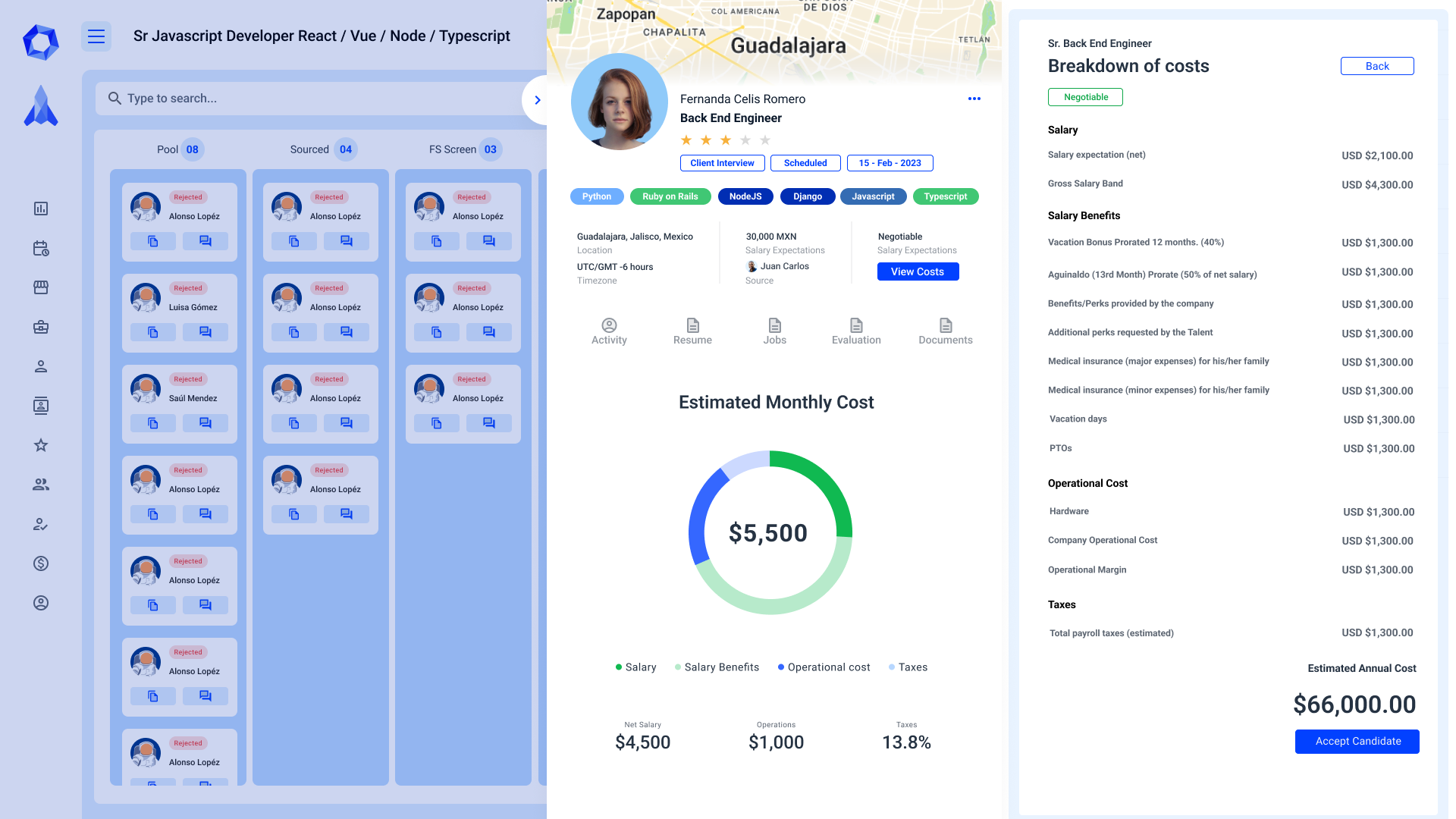This screenshot has height=819, width=1456.
Task: Set rating to the fourth star
Action: tap(745, 140)
